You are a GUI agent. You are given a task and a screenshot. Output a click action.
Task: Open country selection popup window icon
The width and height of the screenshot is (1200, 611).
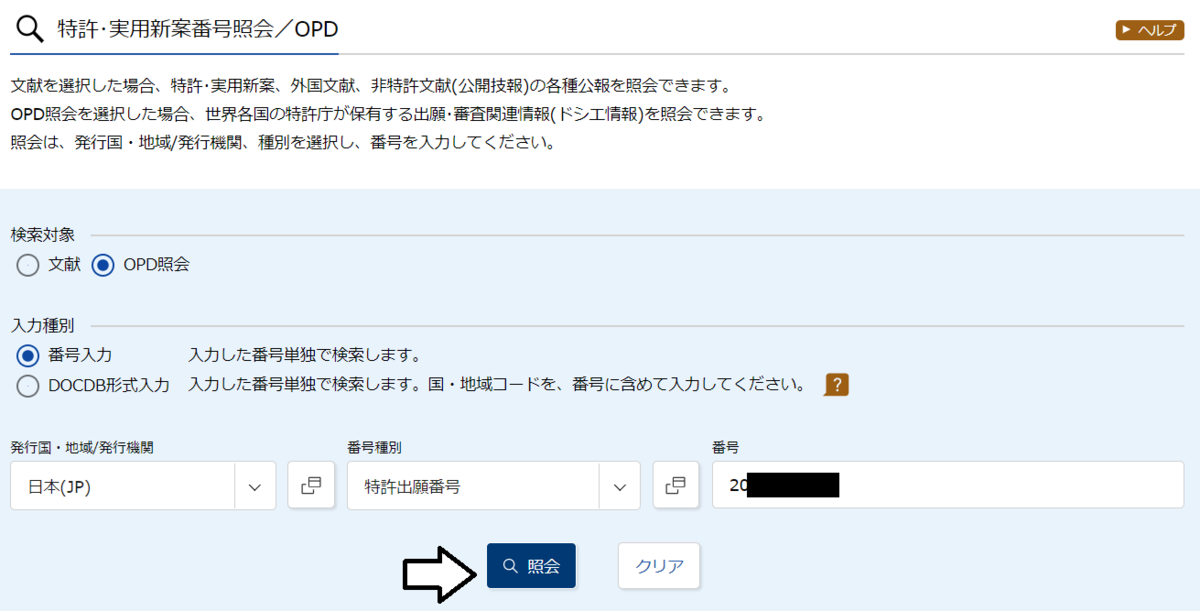(311, 486)
